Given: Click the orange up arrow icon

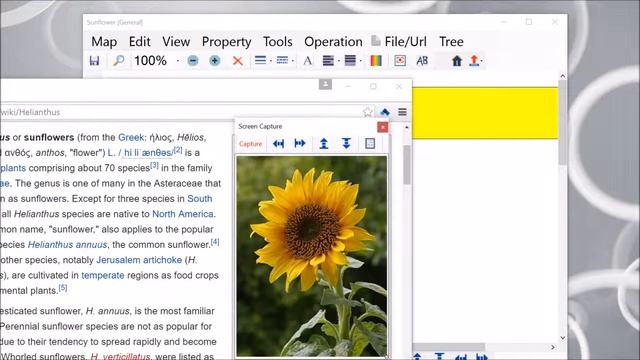Looking at the screenshot, I should pyautogui.click(x=474, y=60).
